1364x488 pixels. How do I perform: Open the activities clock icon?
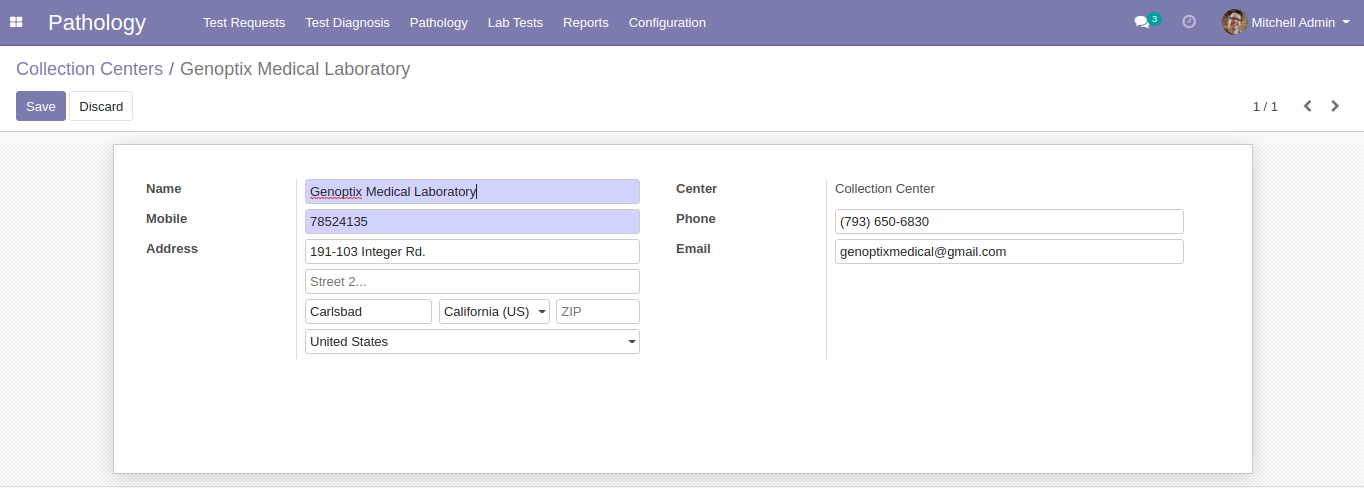coord(1189,22)
